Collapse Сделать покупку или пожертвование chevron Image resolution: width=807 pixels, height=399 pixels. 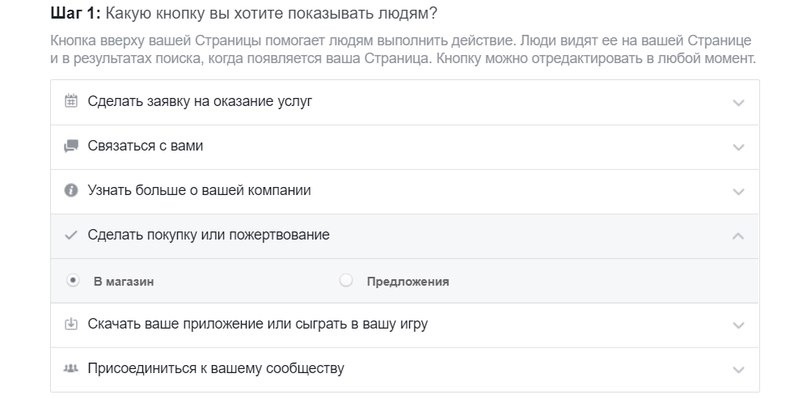[x=739, y=236]
